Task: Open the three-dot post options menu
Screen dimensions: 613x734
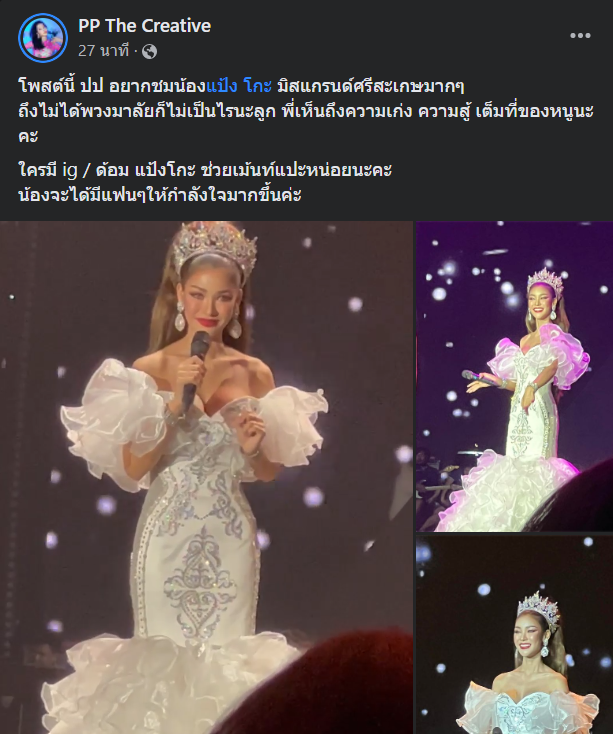Action: [x=580, y=36]
